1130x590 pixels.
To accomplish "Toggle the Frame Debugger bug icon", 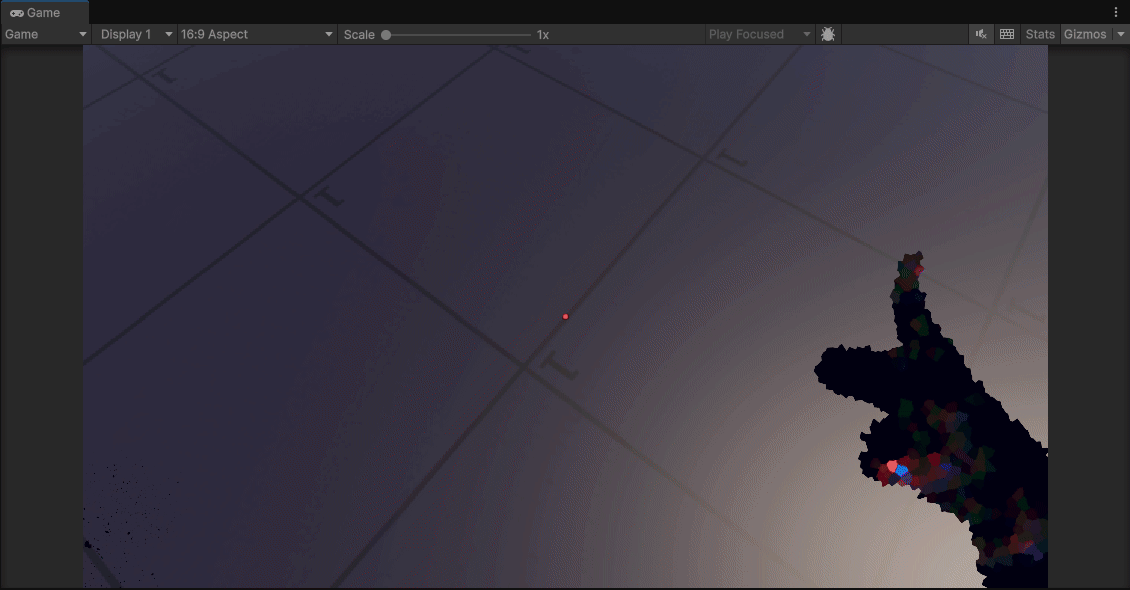I will (828, 34).
